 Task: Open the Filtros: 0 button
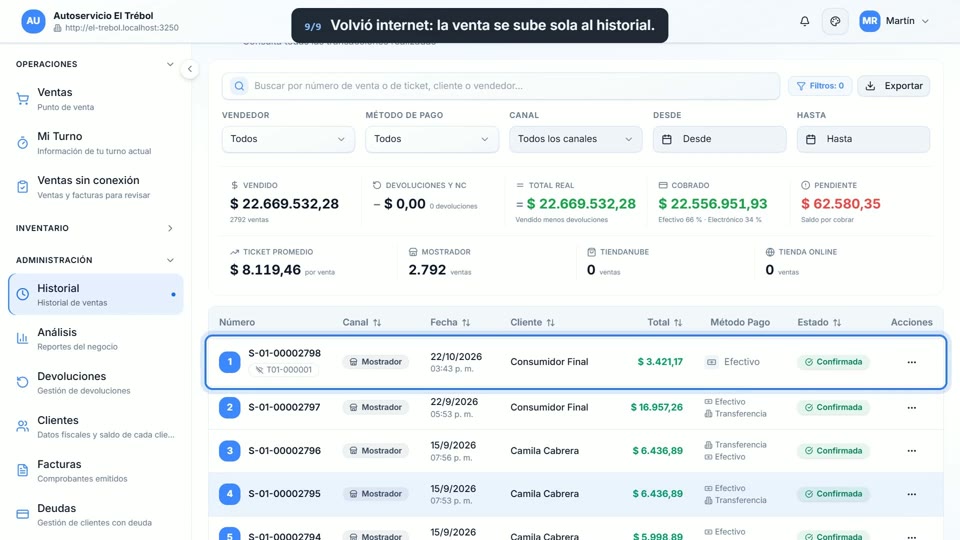[x=820, y=86]
